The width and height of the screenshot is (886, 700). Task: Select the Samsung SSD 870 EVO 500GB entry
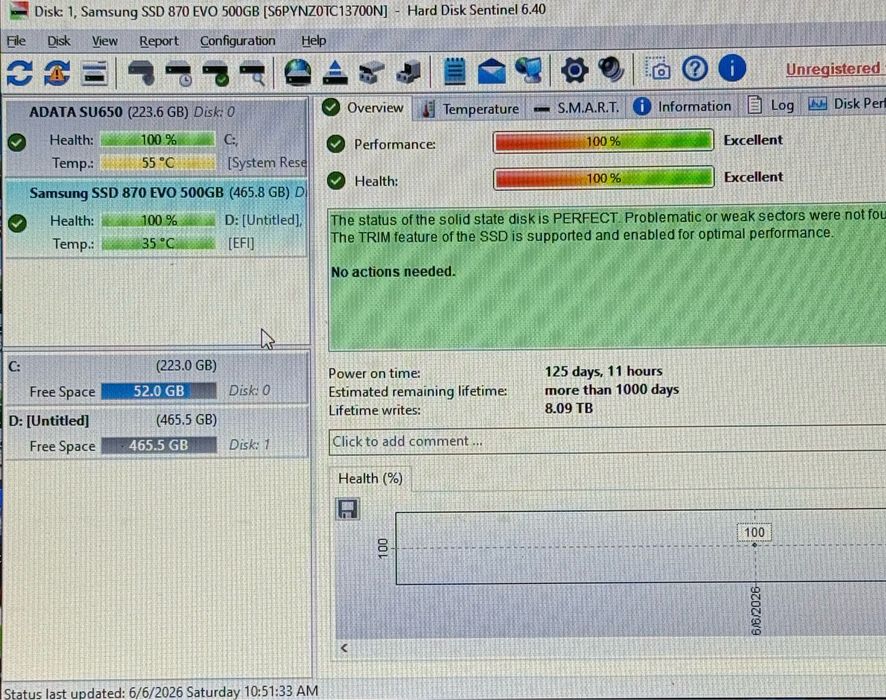(x=157, y=218)
